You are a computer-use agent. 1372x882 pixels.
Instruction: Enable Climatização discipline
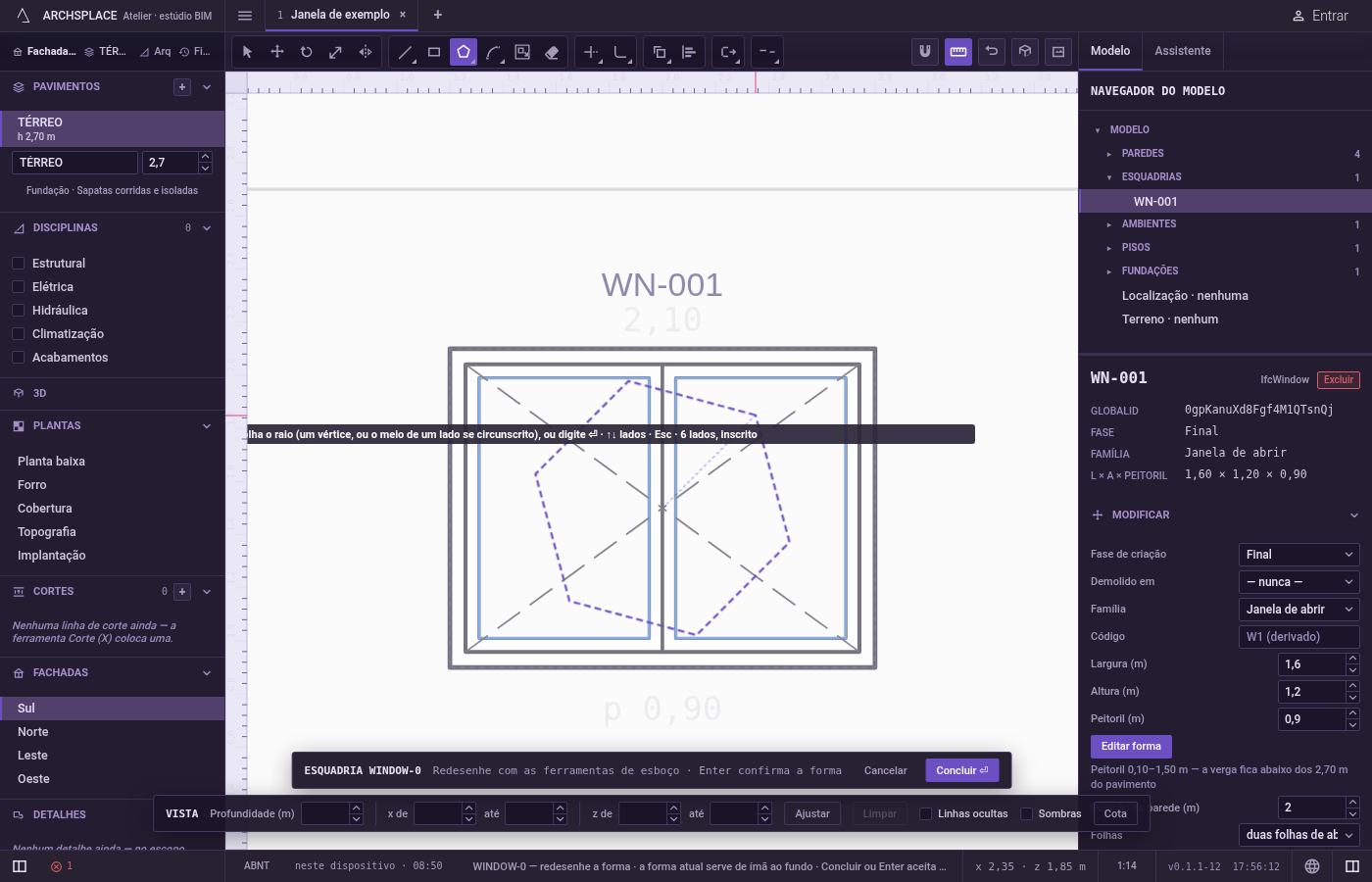[18, 334]
